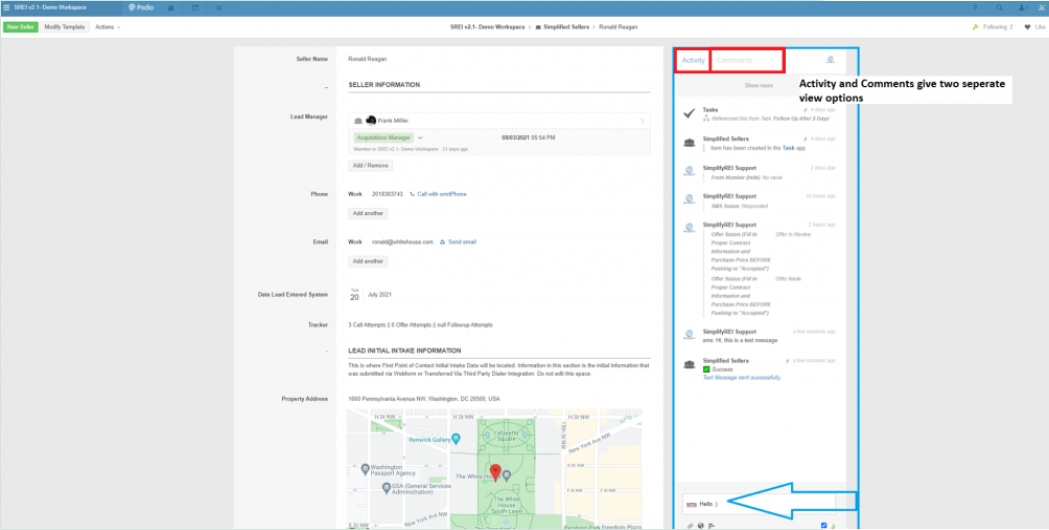This screenshot has height=530, width=1049.
Task: Click the New Seller button
Action: point(21,27)
